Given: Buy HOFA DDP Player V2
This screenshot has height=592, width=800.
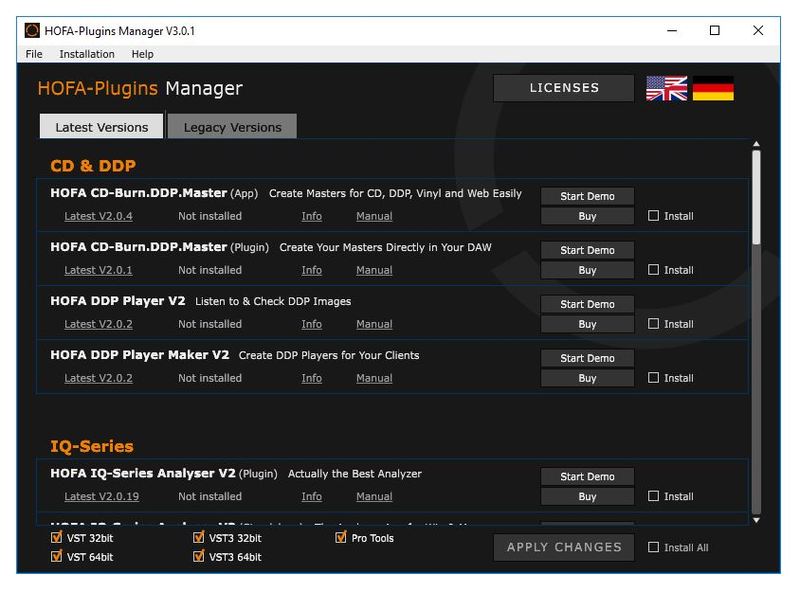Looking at the screenshot, I should [587, 325].
